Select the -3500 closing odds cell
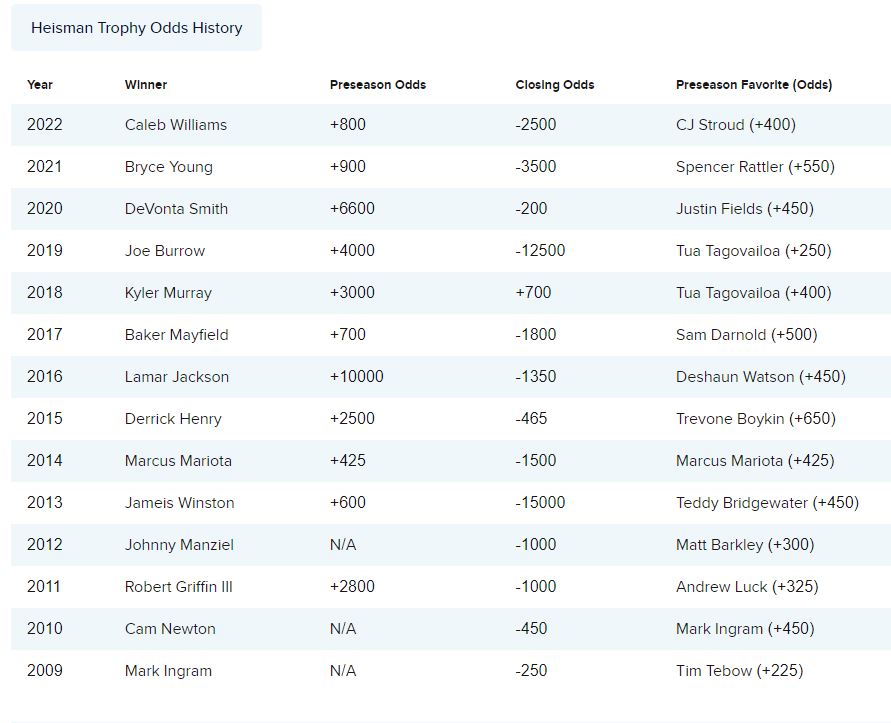Image resolution: width=891 pixels, height=723 pixels. tap(535, 167)
